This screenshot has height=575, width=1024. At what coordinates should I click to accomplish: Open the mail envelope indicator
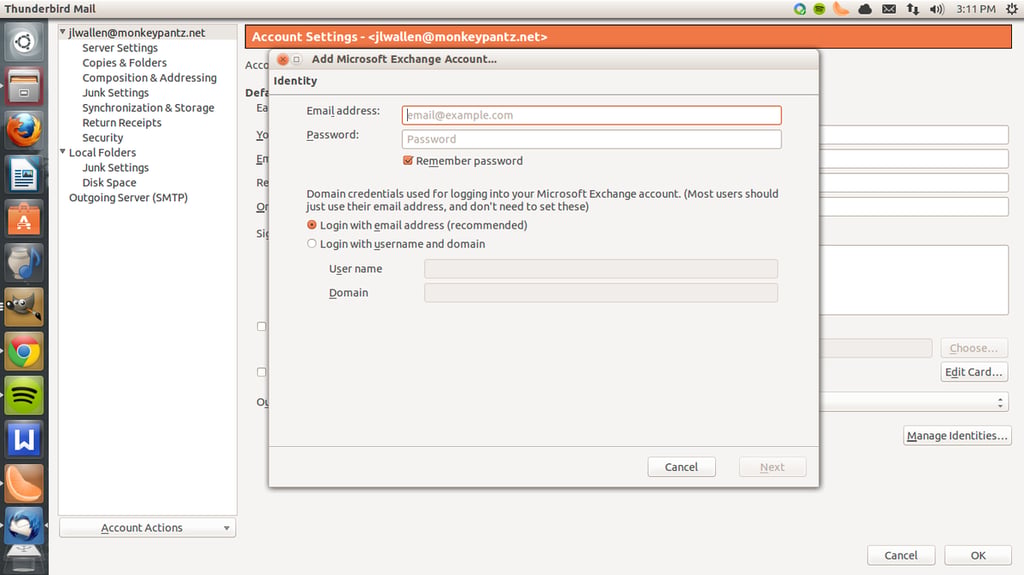889,9
